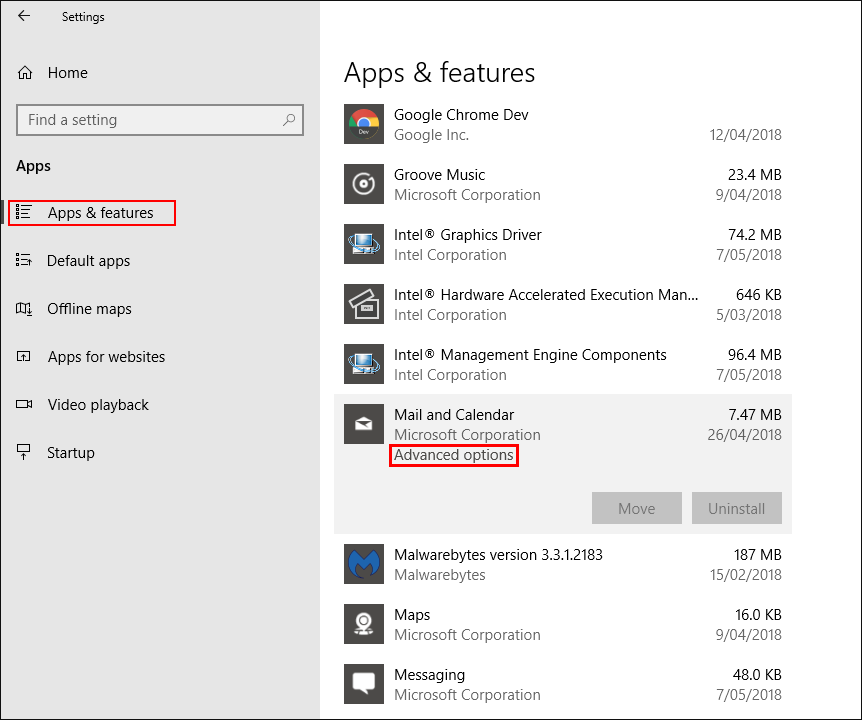The width and height of the screenshot is (862, 720).
Task: Click the 7.47 MB size value
Action: 755,414
